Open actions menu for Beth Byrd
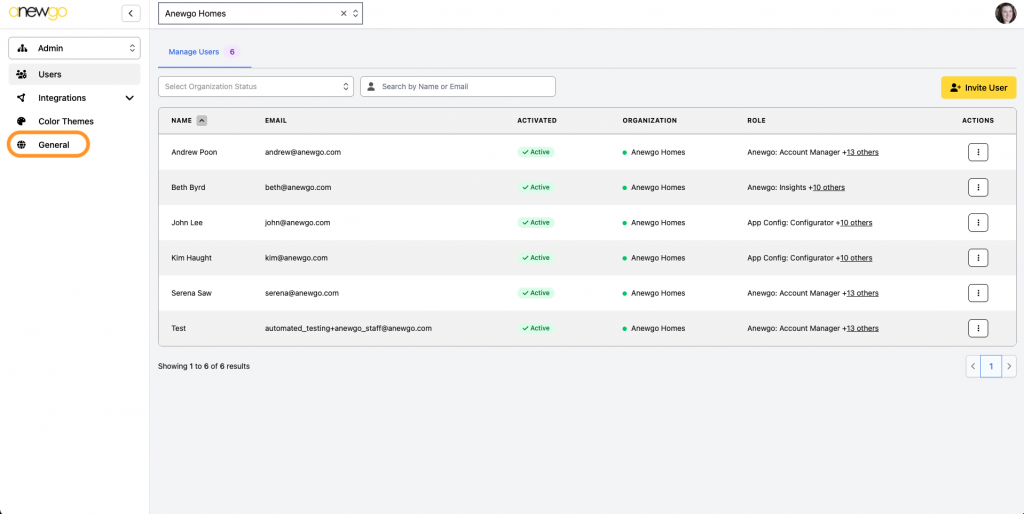The height and width of the screenshot is (514, 1024). pos(978,187)
